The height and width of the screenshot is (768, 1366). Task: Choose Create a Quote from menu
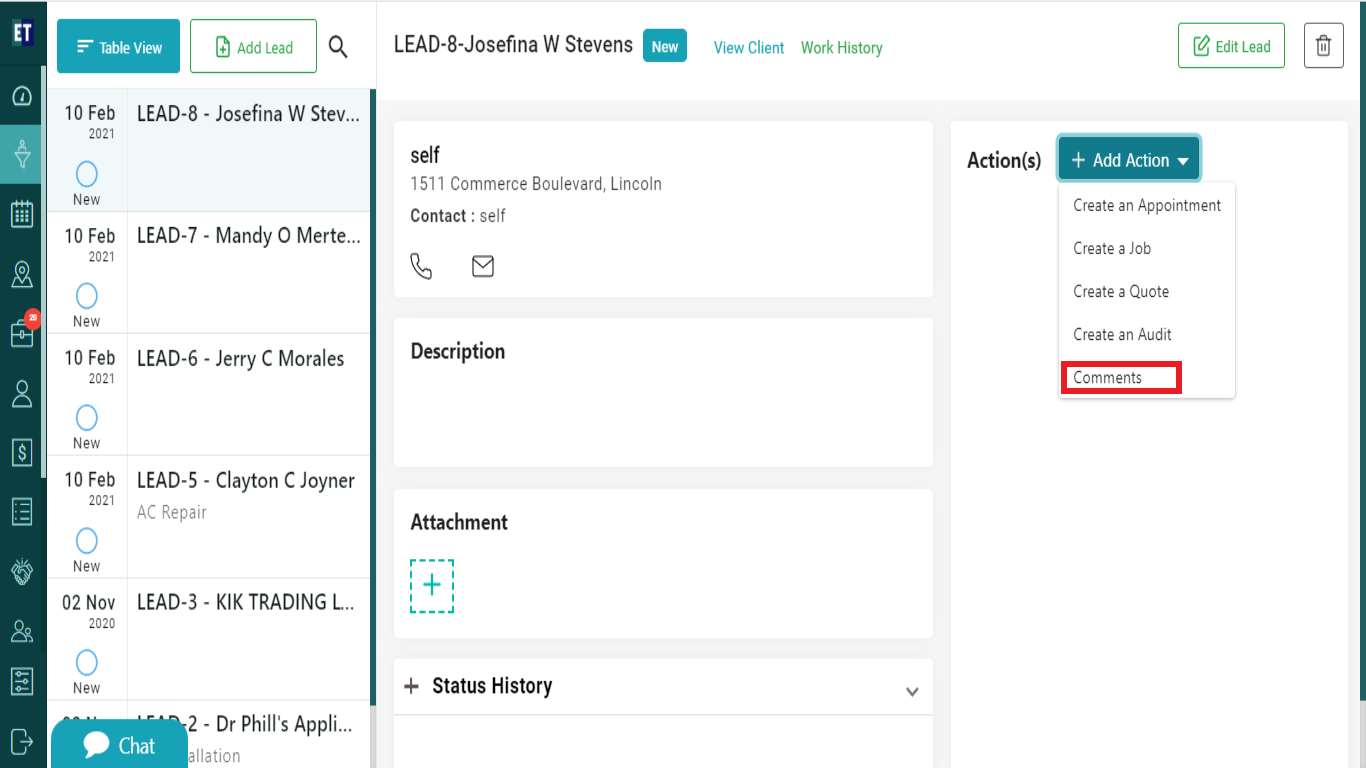pyautogui.click(x=1147, y=291)
